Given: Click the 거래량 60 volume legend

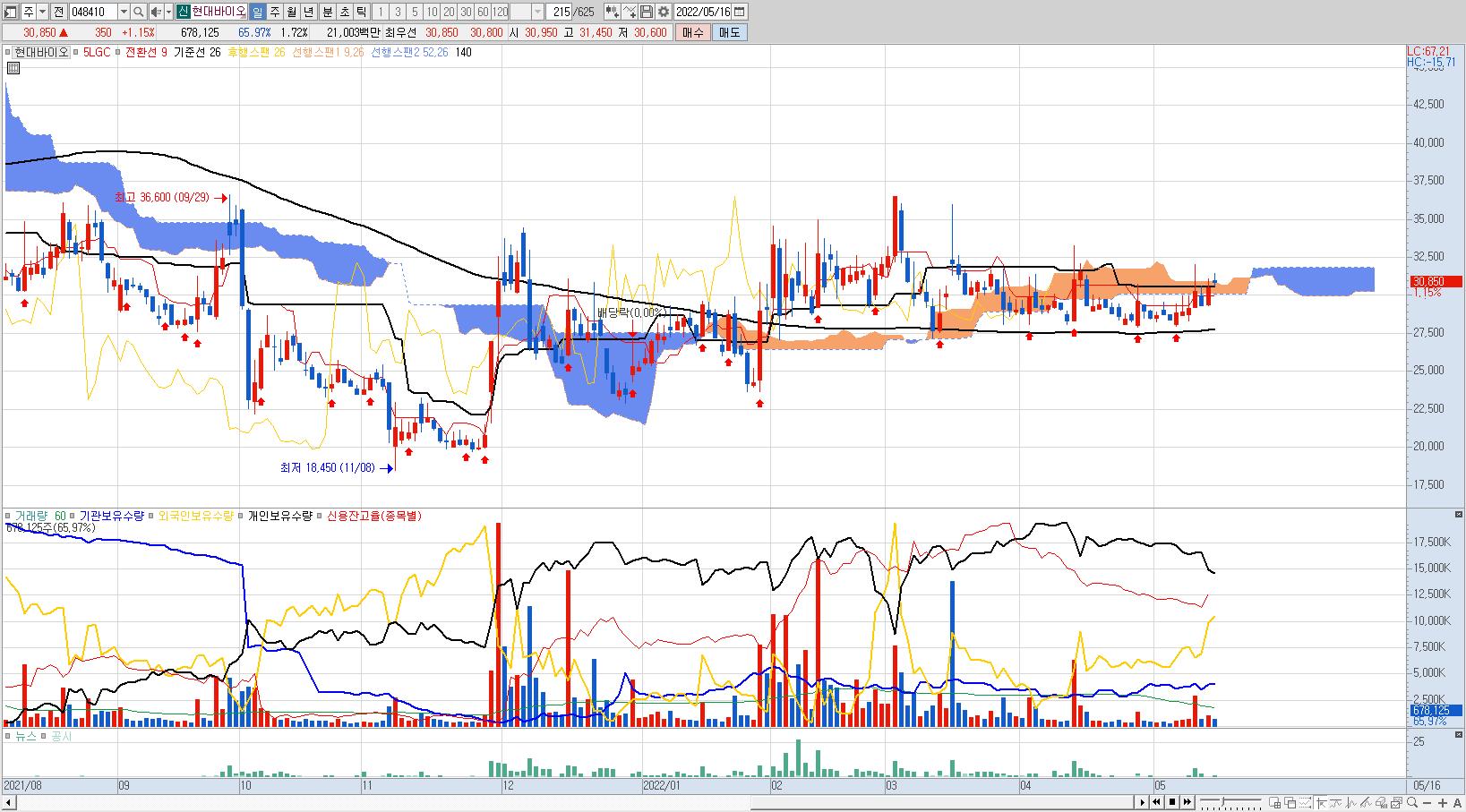Looking at the screenshot, I should pyautogui.click(x=39, y=516).
